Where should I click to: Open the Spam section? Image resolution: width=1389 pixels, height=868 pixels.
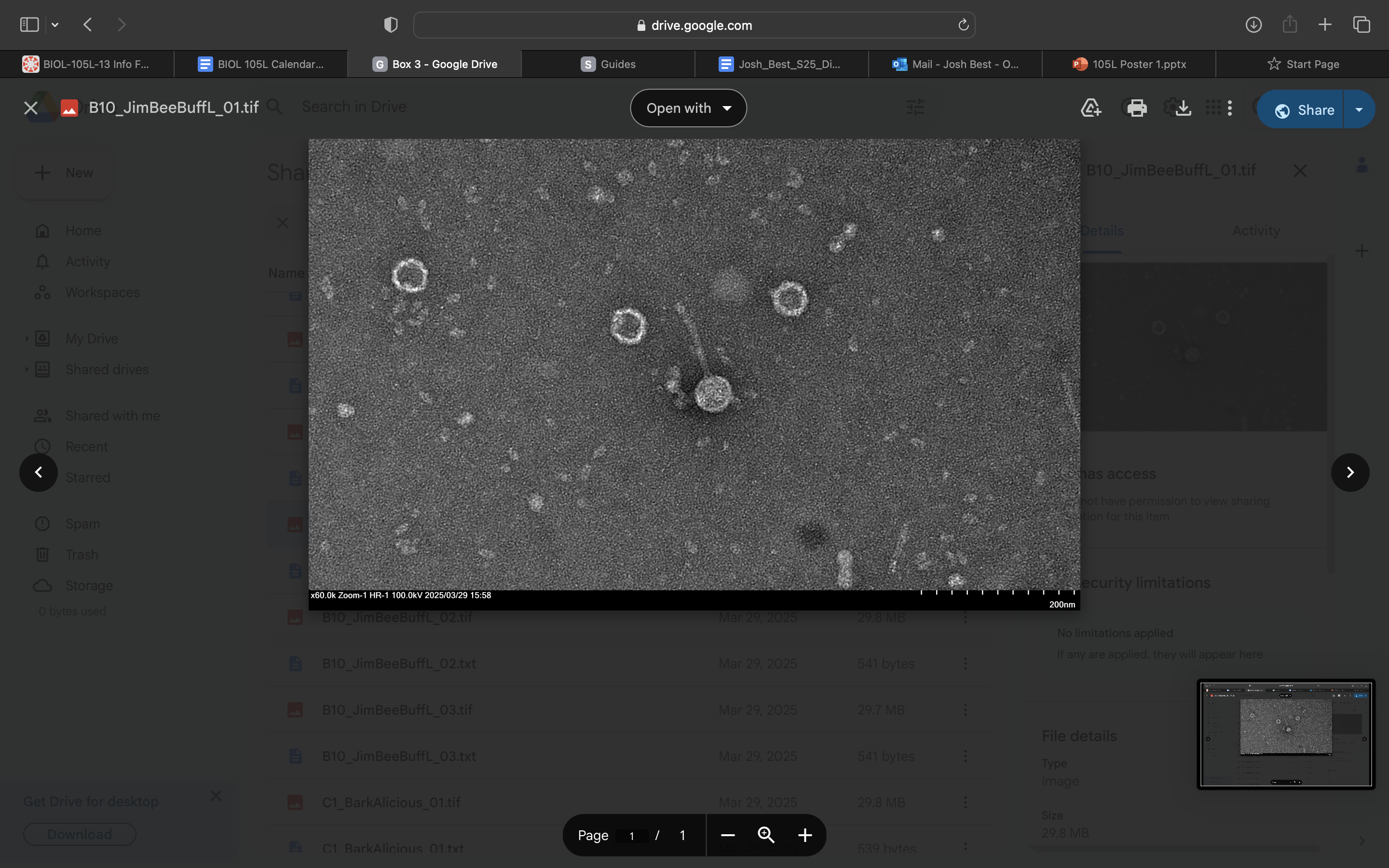click(x=82, y=524)
